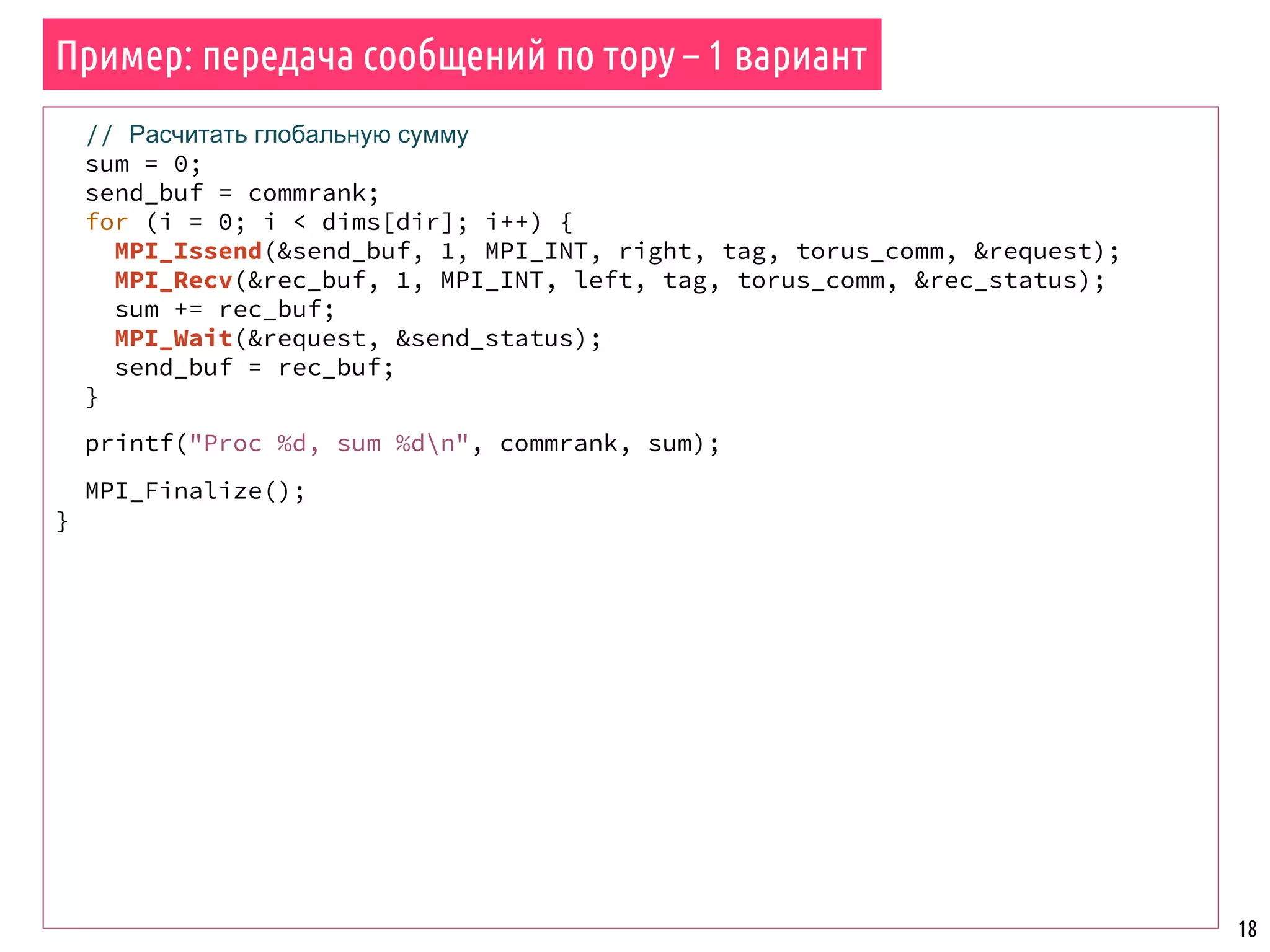Click the 'MPI_Recv' function name

(174, 280)
